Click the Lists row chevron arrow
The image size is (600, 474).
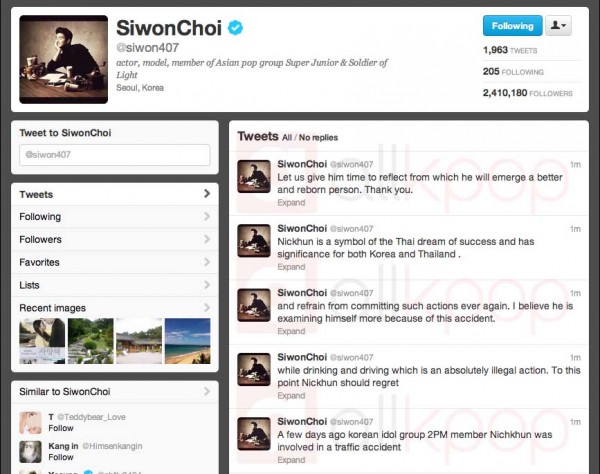point(207,285)
